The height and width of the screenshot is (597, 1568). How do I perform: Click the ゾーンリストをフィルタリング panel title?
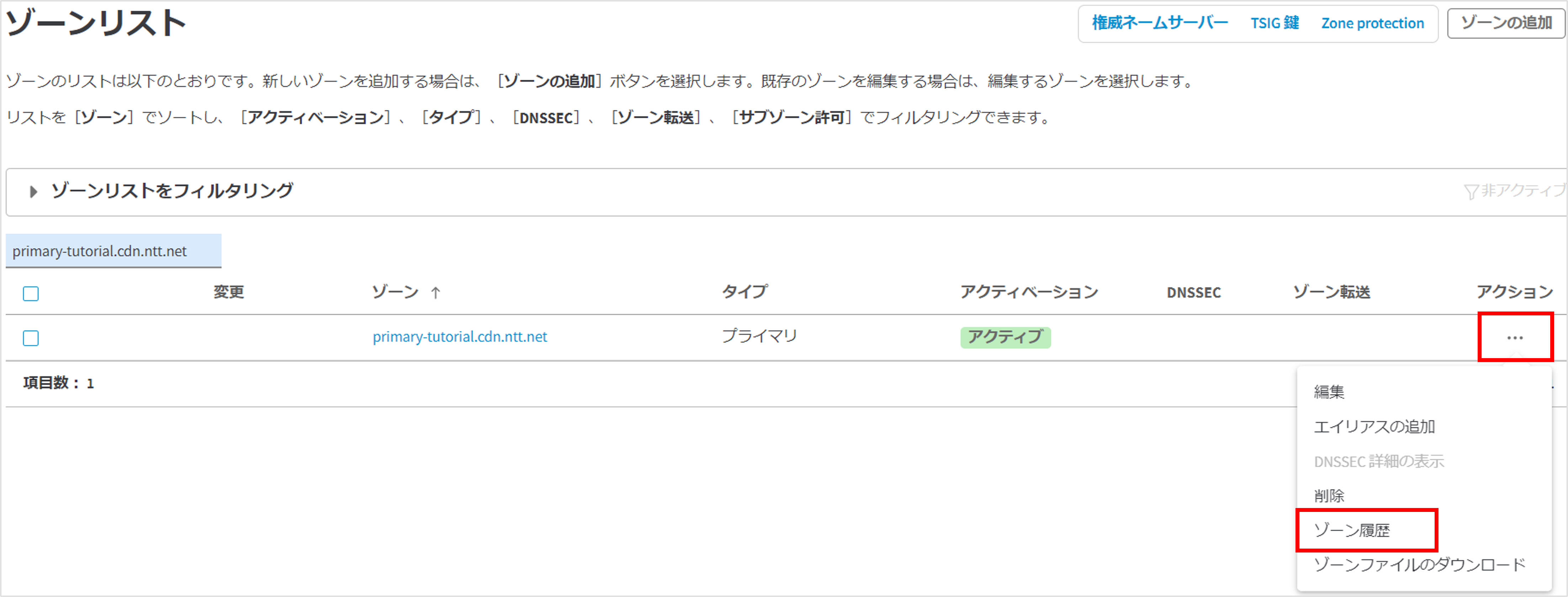[x=172, y=191]
